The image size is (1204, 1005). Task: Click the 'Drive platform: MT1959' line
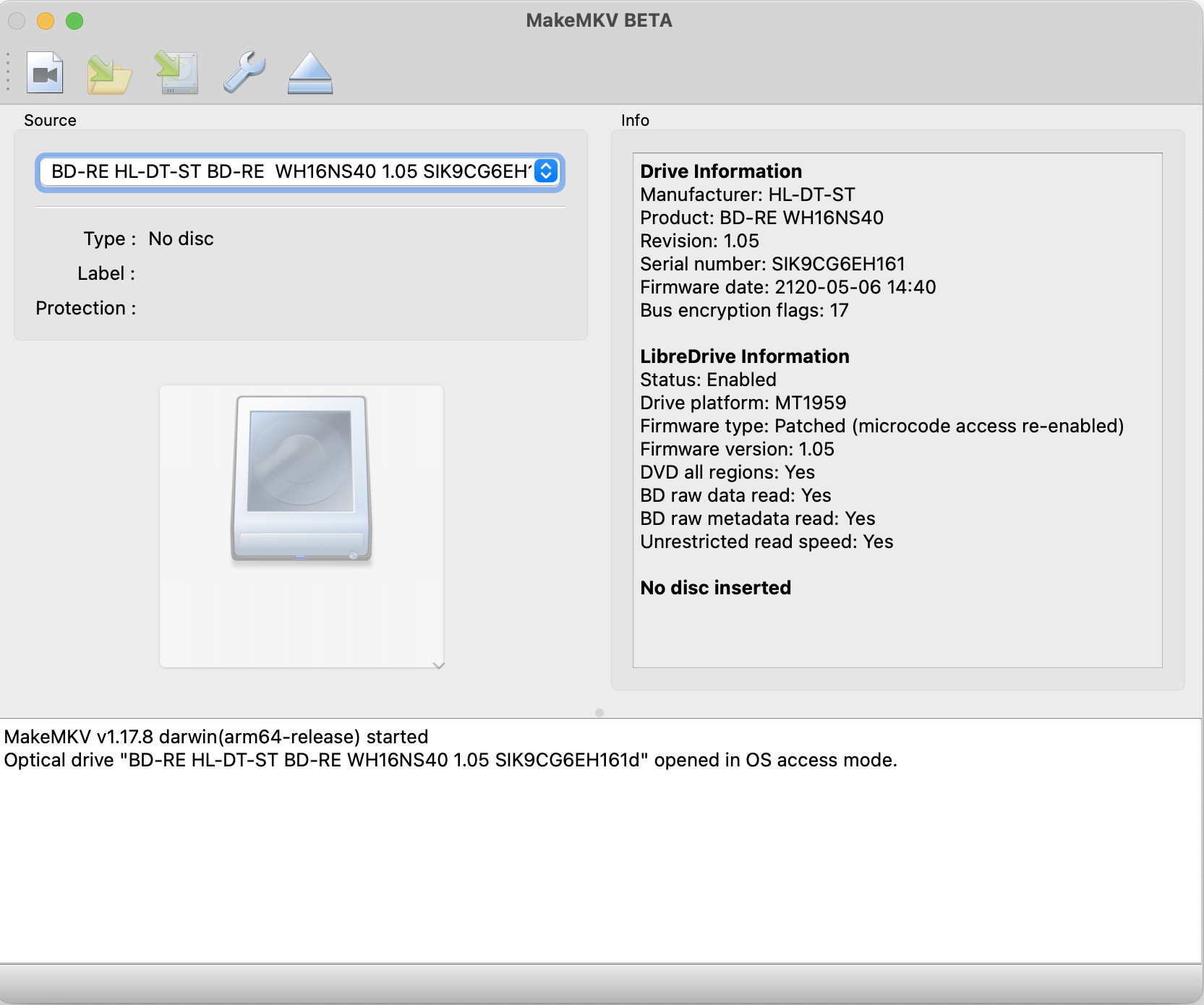[743, 403]
